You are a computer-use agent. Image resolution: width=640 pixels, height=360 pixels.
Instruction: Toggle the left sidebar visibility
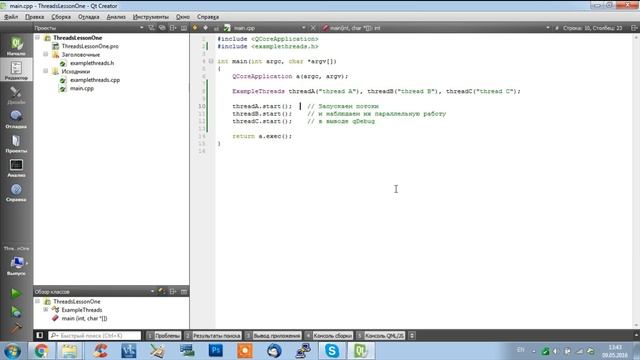coord(40,336)
